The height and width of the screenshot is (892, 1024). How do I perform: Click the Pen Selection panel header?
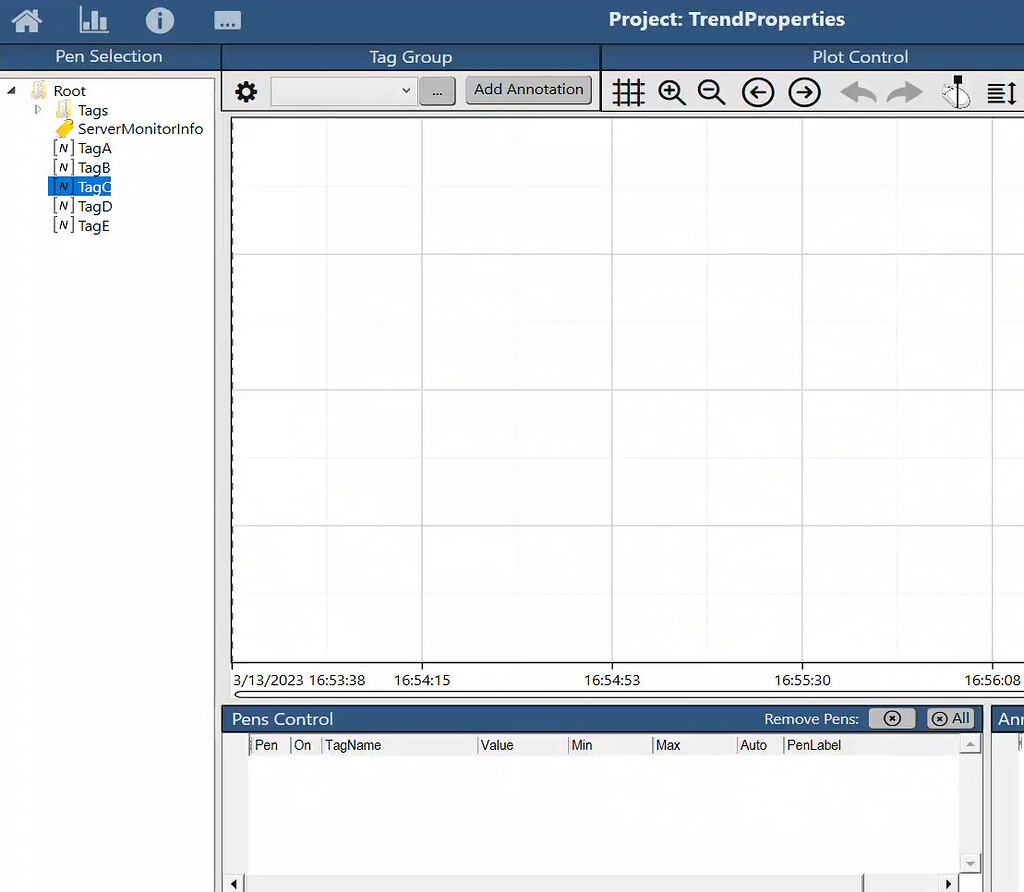109,57
